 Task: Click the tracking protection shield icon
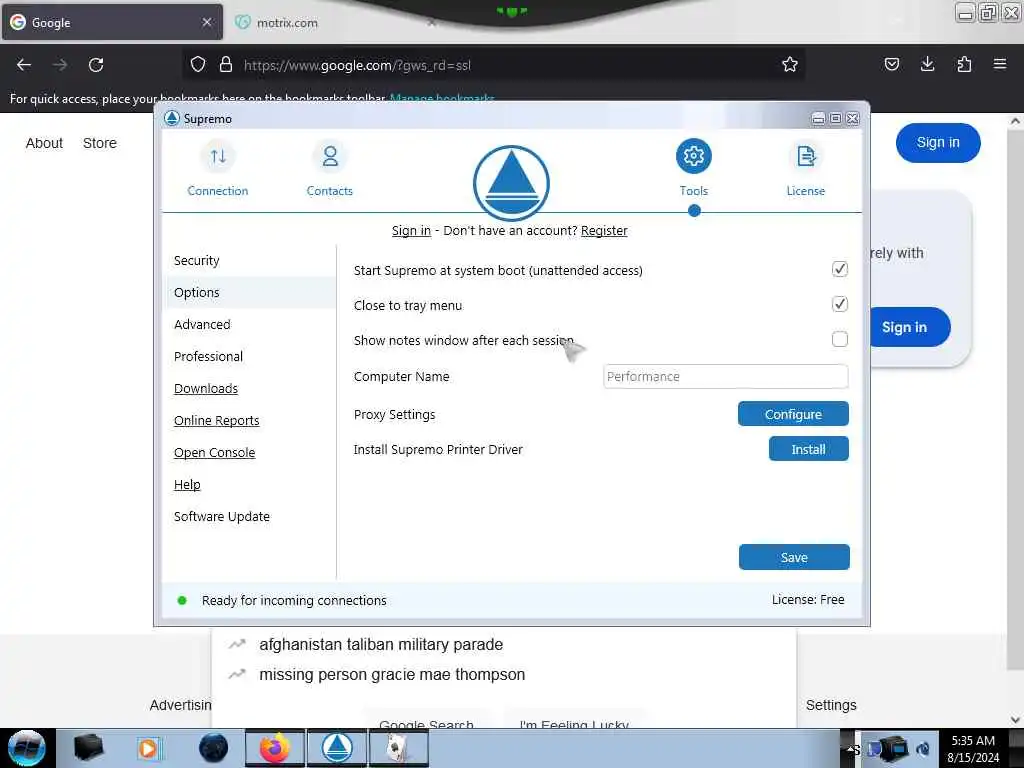pos(198,65)
